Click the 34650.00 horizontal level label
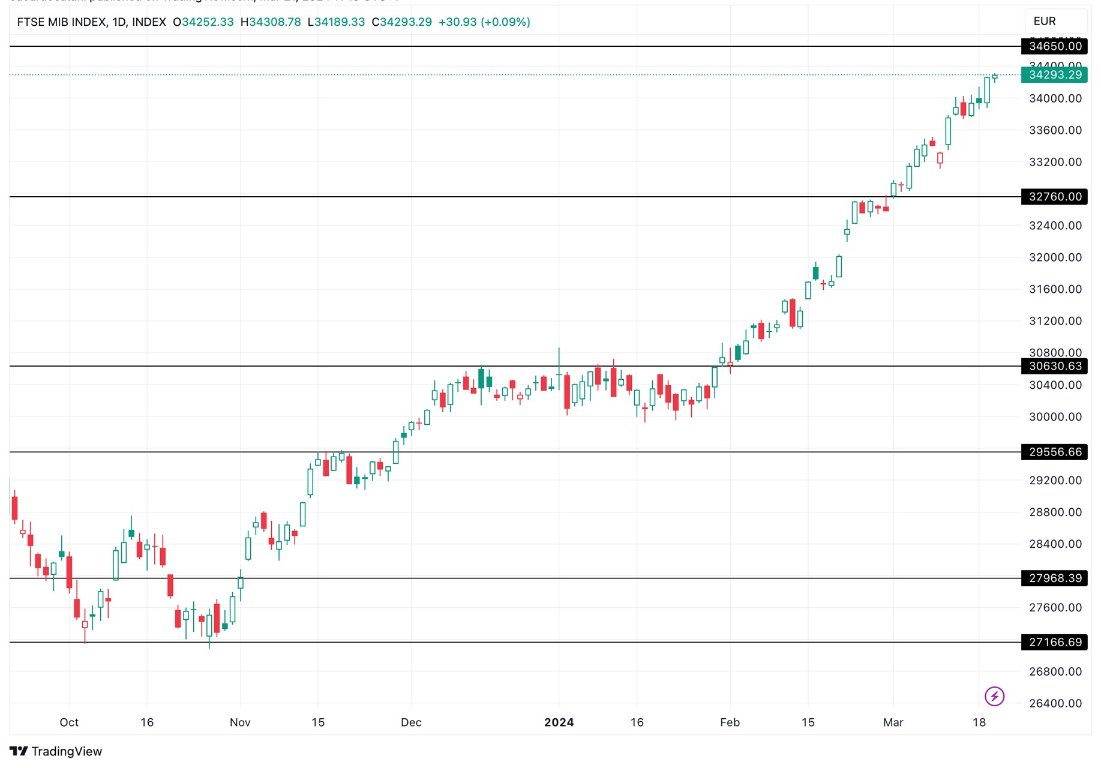 point(1055,46)
